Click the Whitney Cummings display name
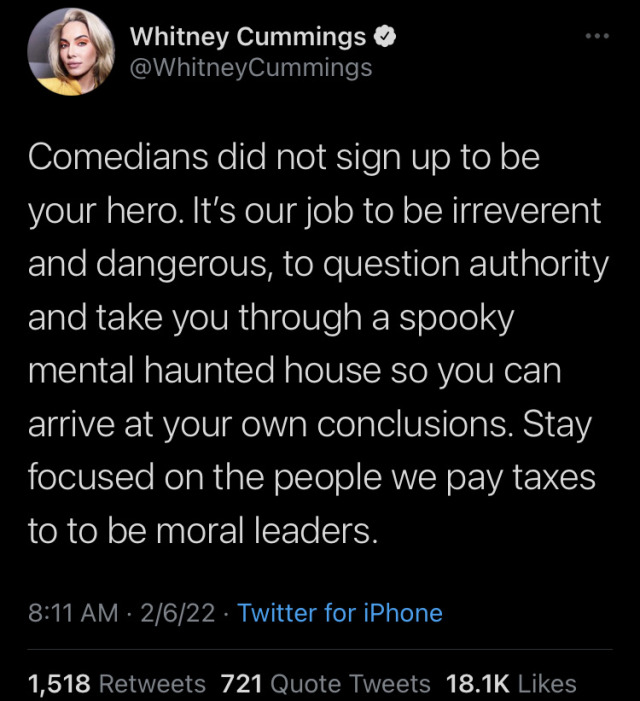 pos(248,38)
